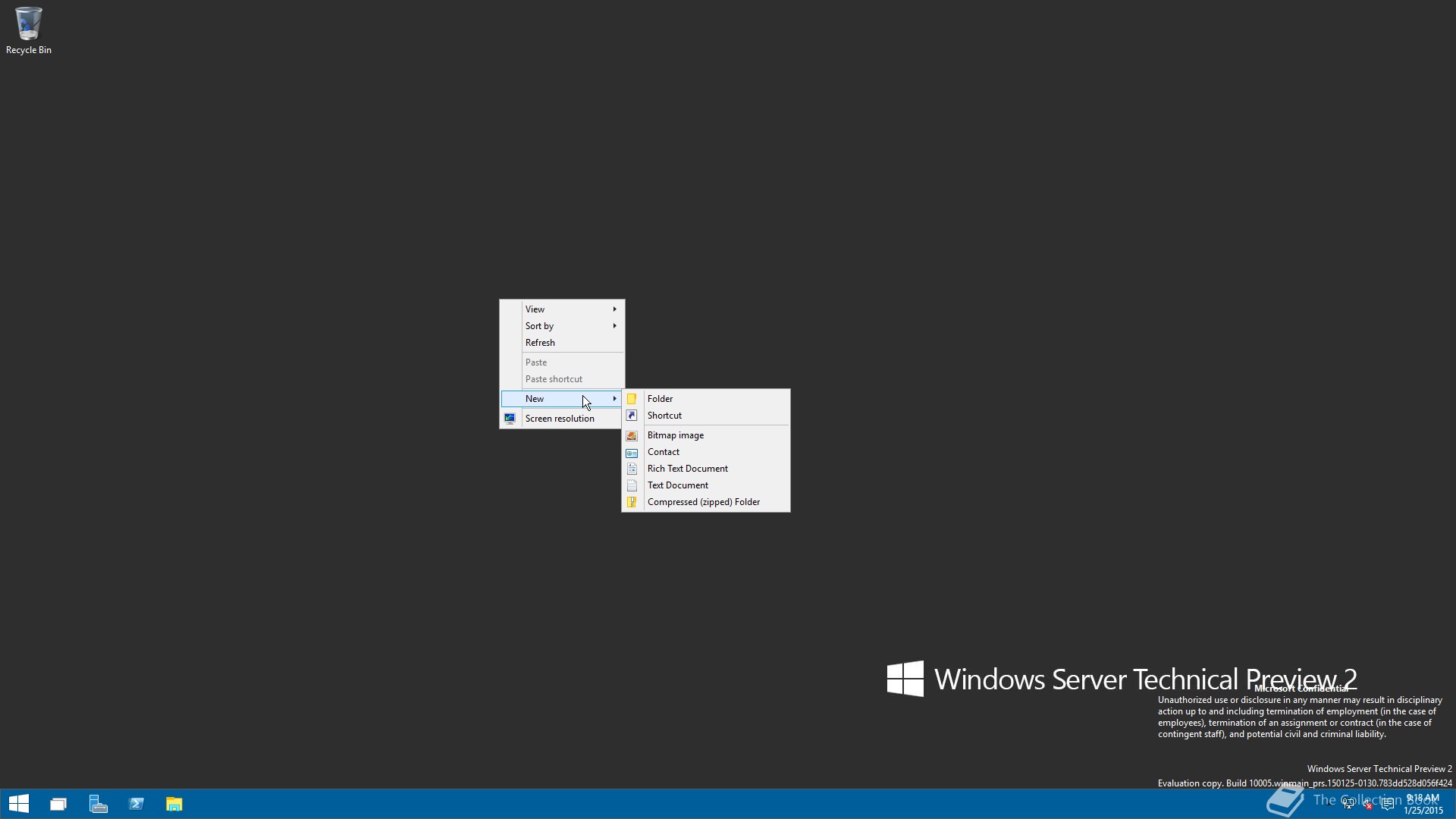
Task: Create a new Folder
Action: [x=706, y=399]
